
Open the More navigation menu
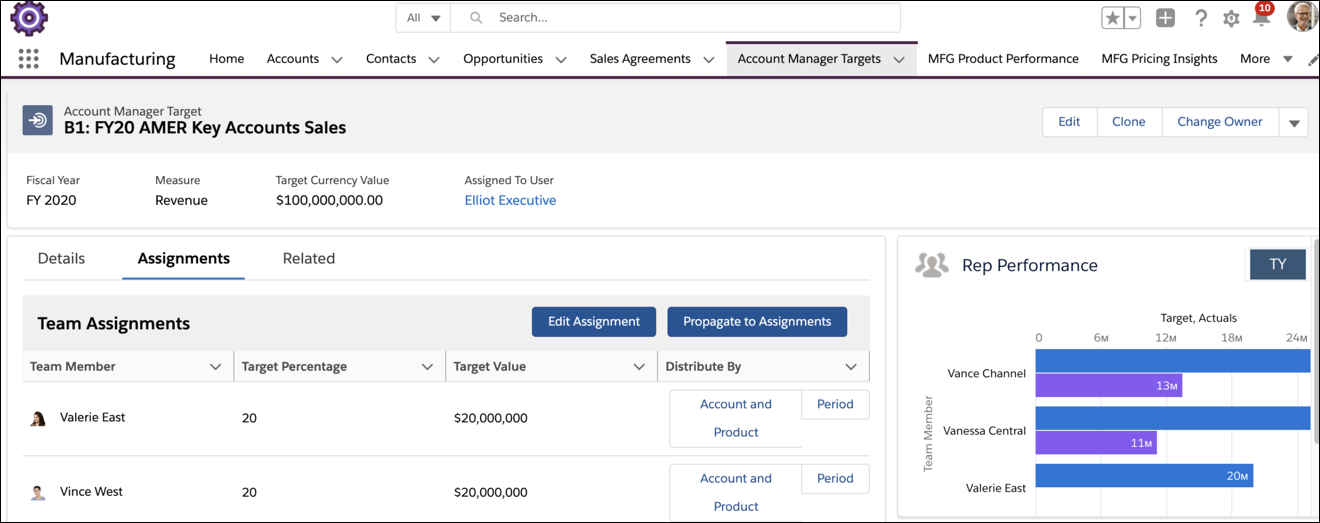pyautogui.click(x=1266, y=59)
